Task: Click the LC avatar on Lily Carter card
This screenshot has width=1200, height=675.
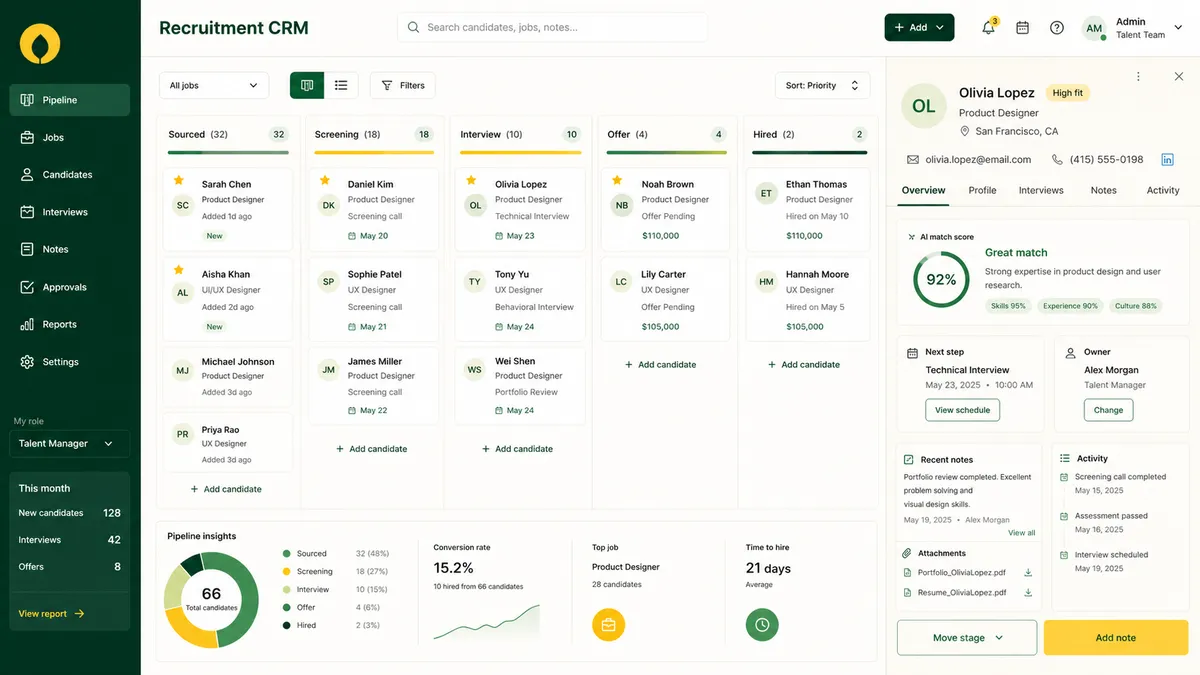Action: 621,282
